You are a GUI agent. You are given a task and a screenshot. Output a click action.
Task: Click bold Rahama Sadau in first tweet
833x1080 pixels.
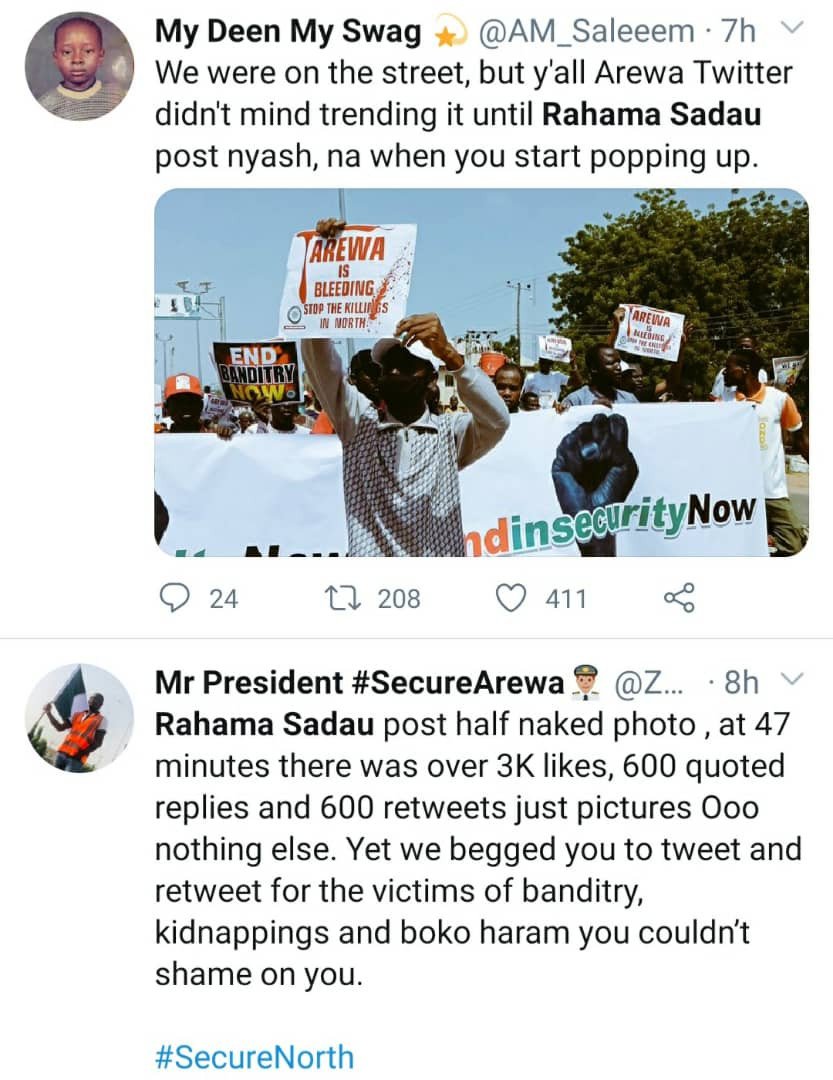click(651, 114)
